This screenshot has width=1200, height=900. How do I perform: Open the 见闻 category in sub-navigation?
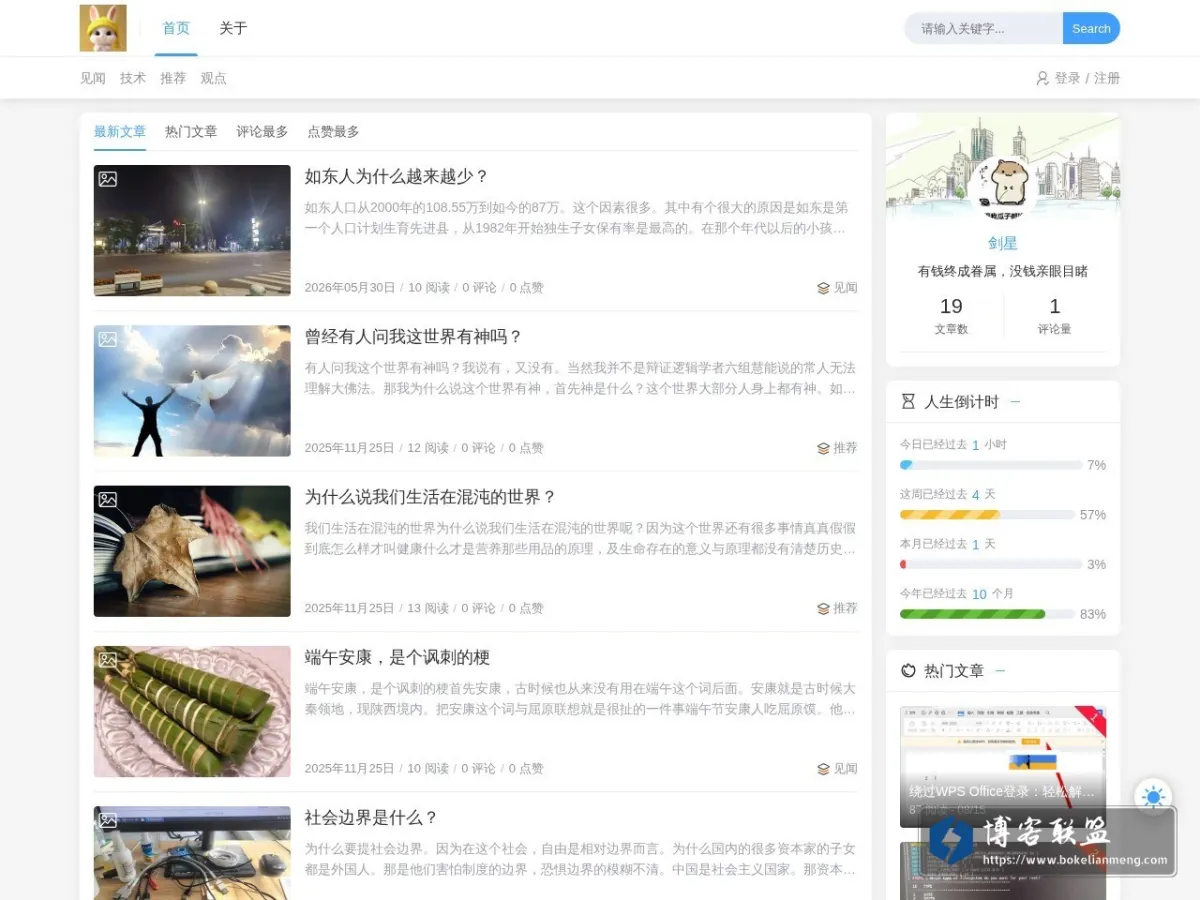click(x=93, y=78)
